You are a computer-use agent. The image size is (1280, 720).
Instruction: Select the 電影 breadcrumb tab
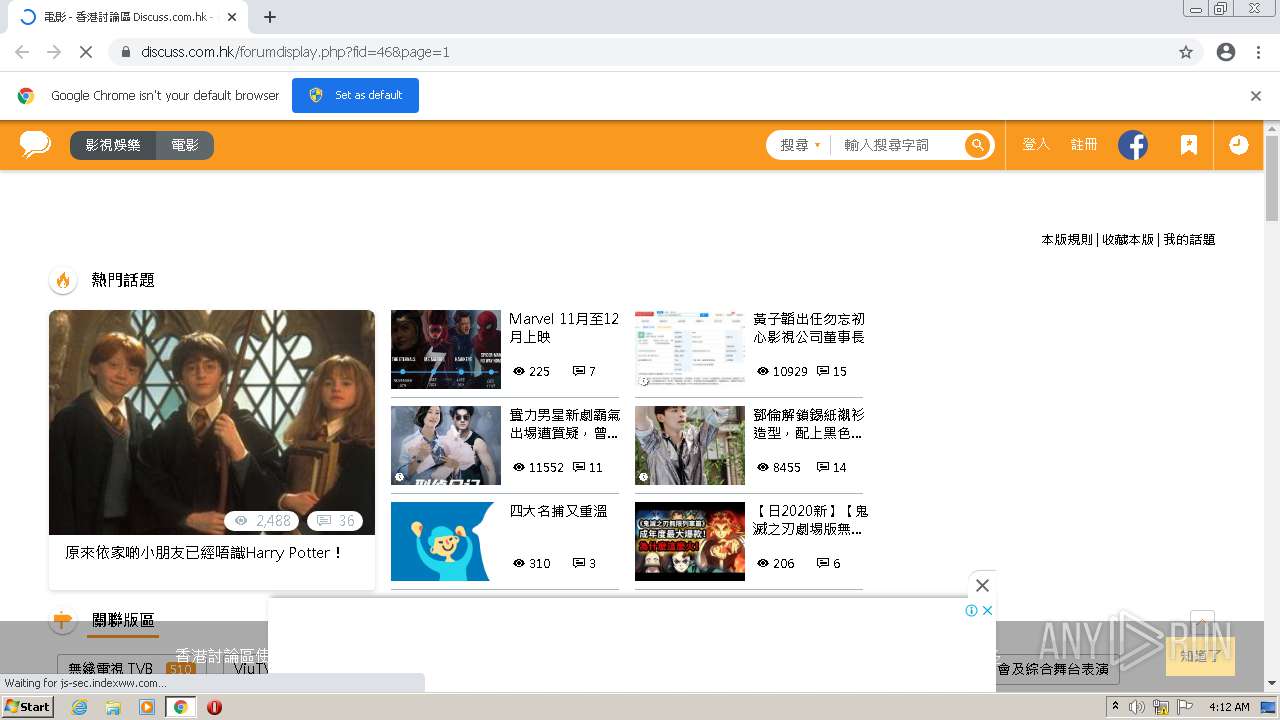point(185,145)
